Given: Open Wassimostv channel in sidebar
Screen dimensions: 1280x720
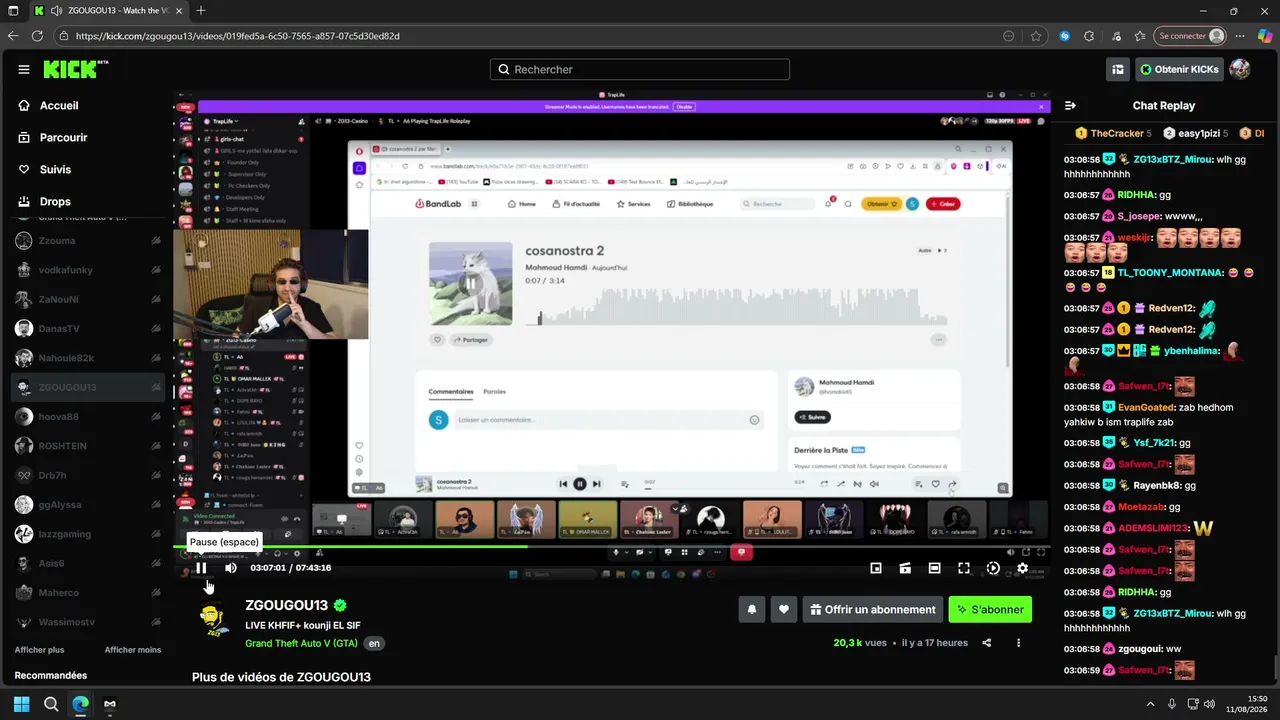Looking at the screenshot, I should pyautogui.click(x=87, y=622).
